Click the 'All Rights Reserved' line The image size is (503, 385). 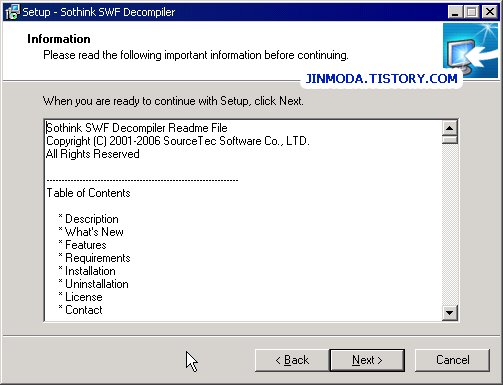tap(93, 154)
